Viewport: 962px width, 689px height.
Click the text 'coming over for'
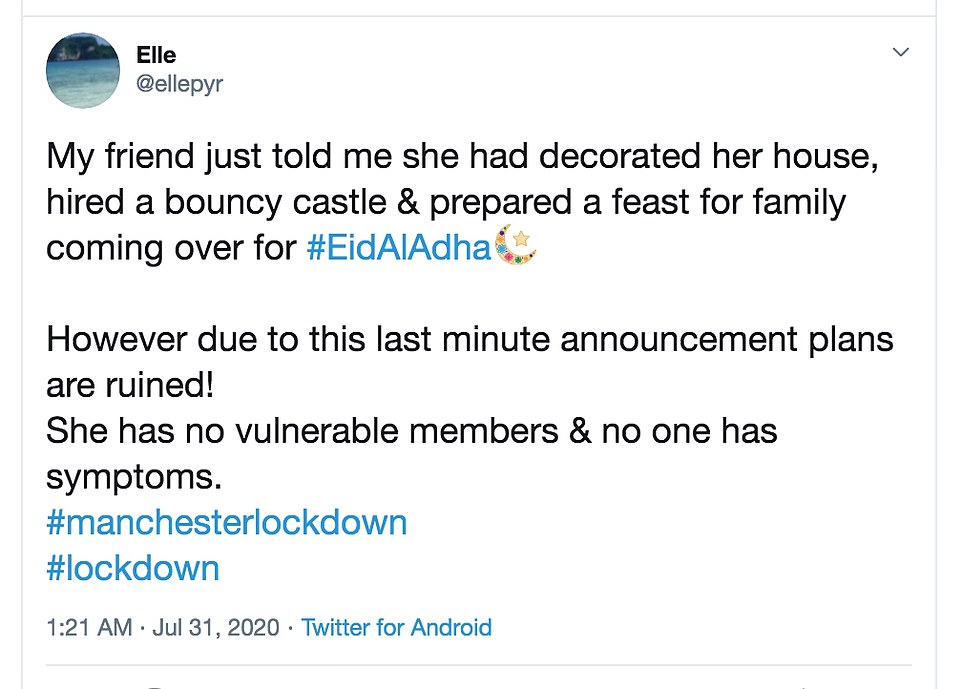[171, 249]
